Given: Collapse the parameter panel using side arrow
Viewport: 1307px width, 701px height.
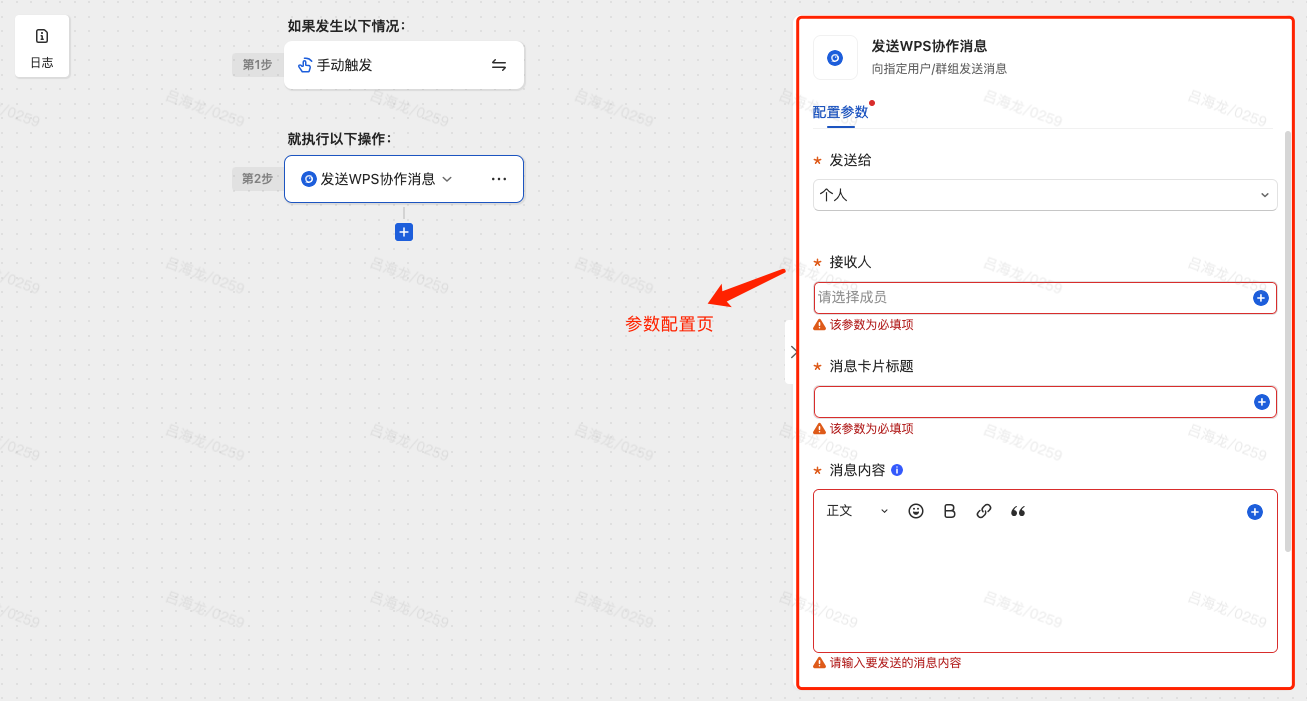Looking at the screenshot, I should [x=792, y=352].
